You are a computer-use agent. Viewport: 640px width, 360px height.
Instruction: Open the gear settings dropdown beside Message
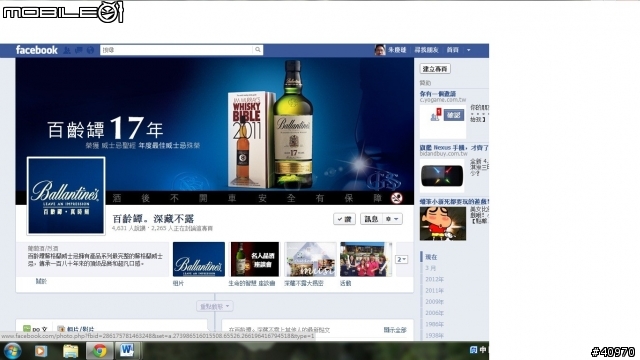pos(392,219)
